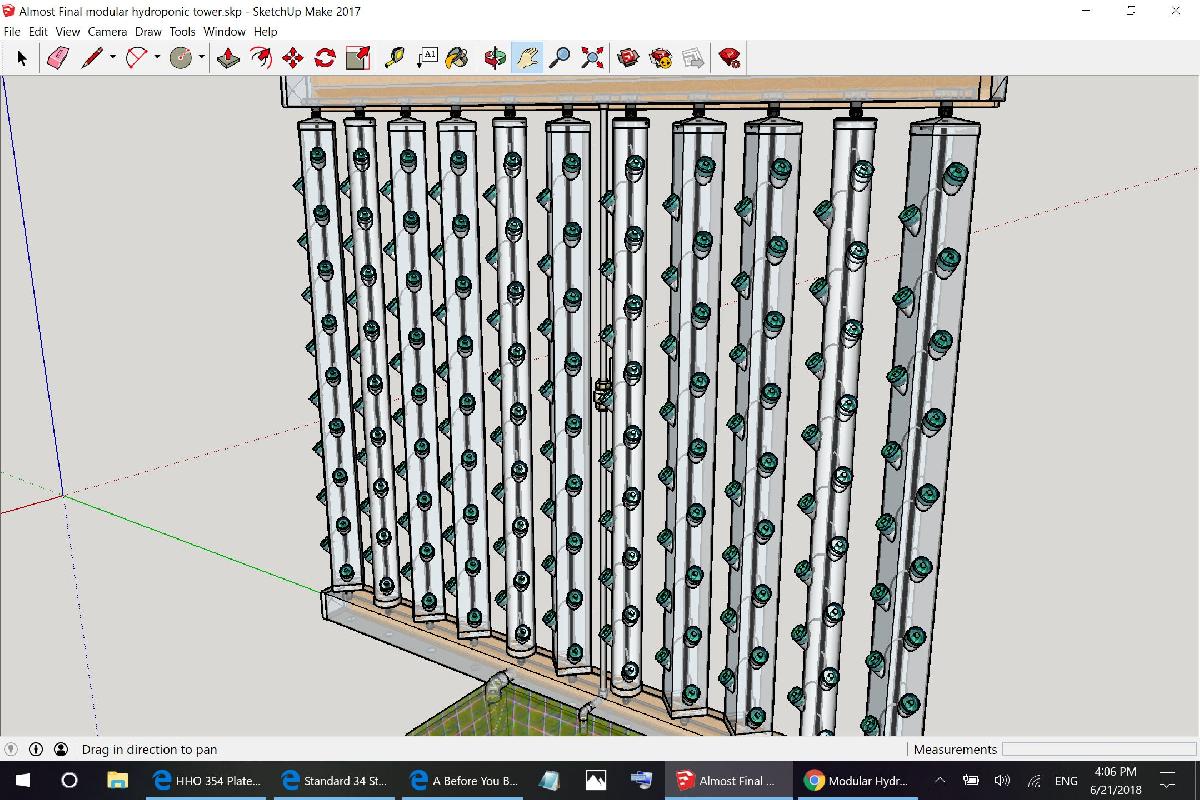Activate the Push/Pull tool

228,57
